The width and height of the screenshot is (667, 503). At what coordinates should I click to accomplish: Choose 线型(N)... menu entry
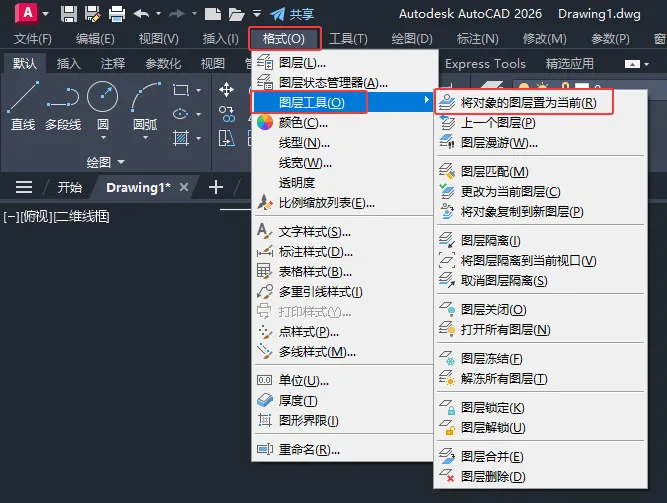coord(343,143)
